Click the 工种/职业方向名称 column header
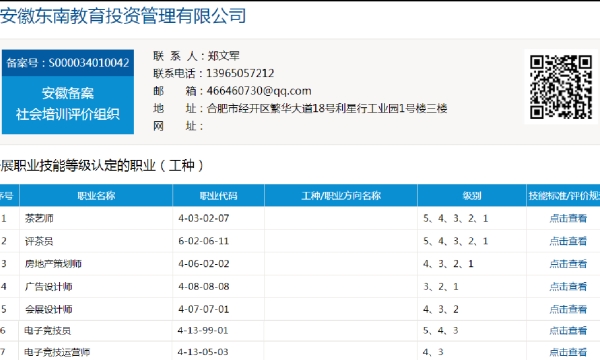 (341, 196)
